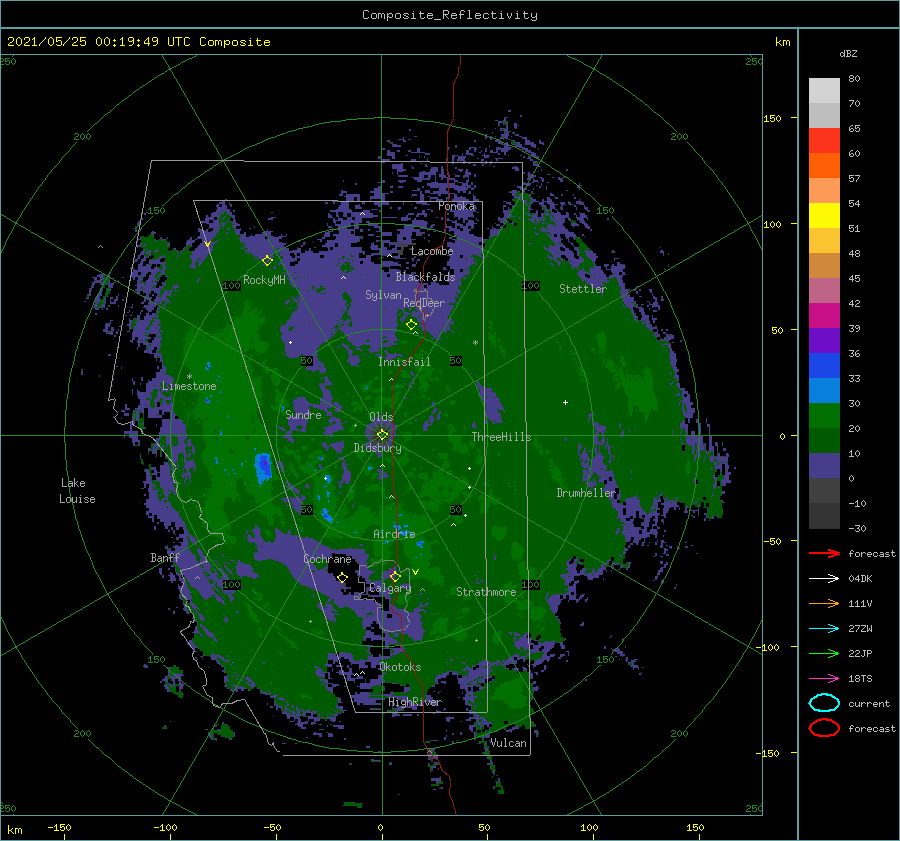This screenshot has width=900, height=841.
Task: Click the white 04DK arrow icon
Action: tap(824, 578)
